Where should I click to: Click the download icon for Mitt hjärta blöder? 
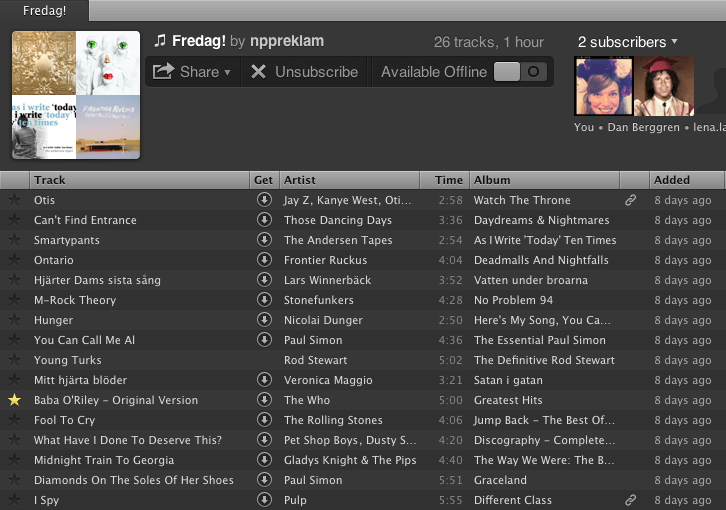point(264,380)
